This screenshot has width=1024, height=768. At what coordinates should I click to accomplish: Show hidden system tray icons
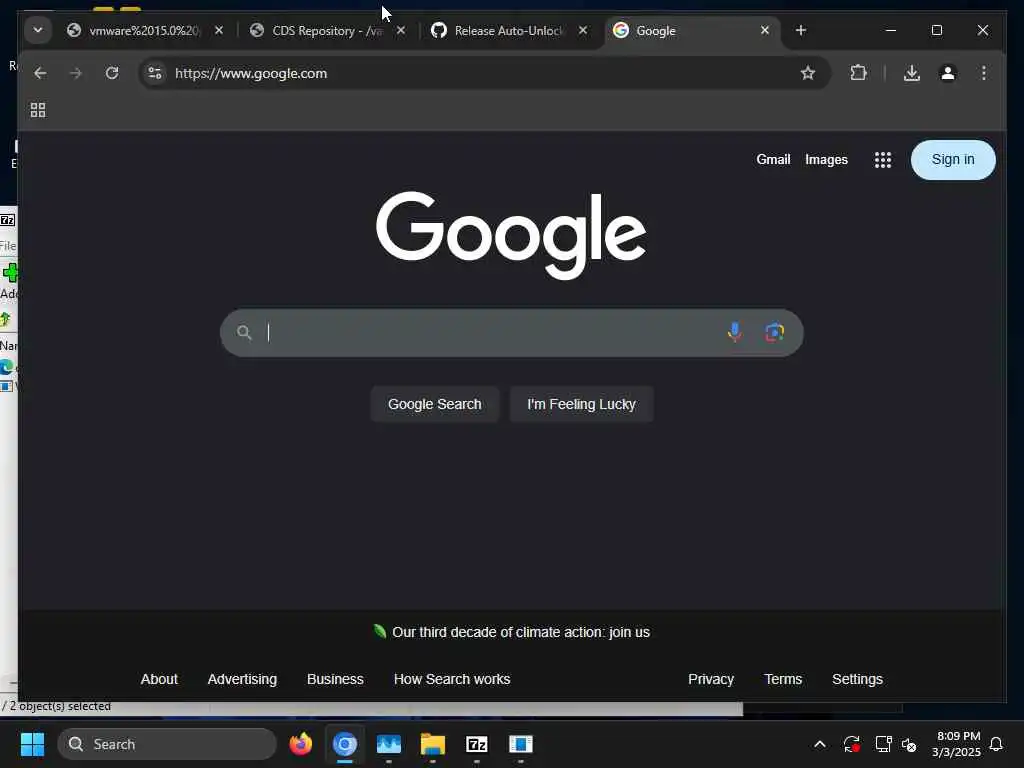tap(820, 744)
